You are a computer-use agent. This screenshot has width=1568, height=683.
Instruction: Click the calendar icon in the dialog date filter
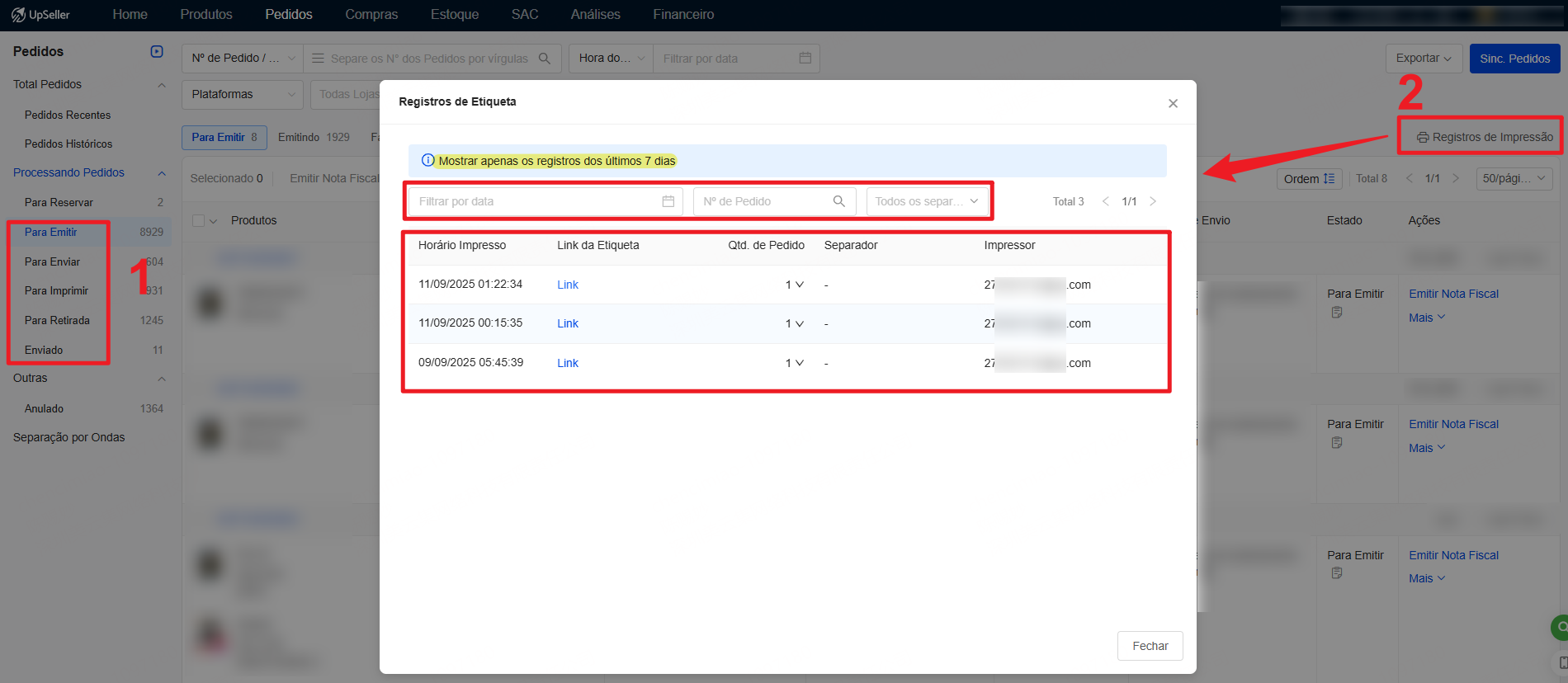668,201
